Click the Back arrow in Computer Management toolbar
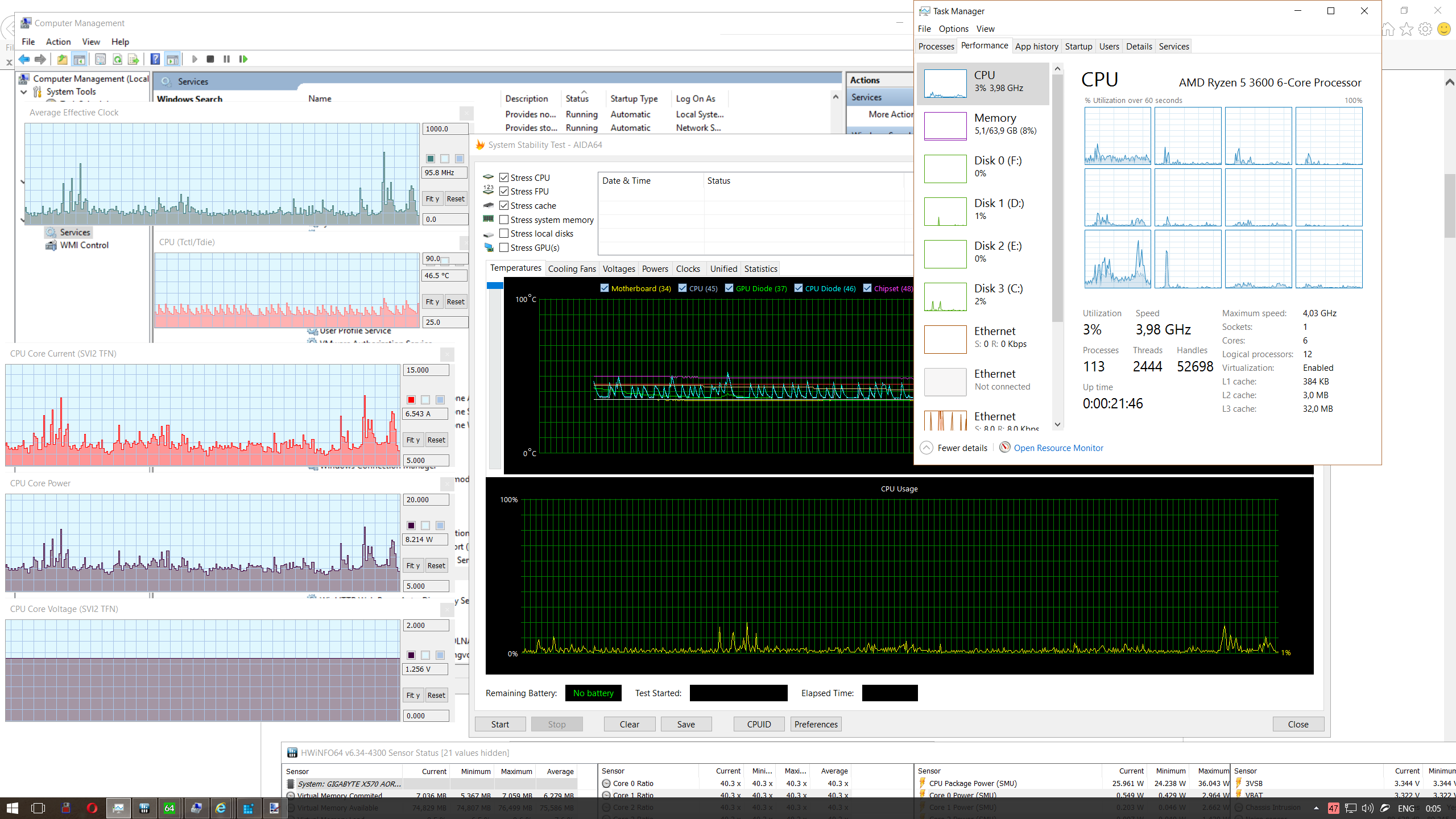1456x819 pixels. 24,59
